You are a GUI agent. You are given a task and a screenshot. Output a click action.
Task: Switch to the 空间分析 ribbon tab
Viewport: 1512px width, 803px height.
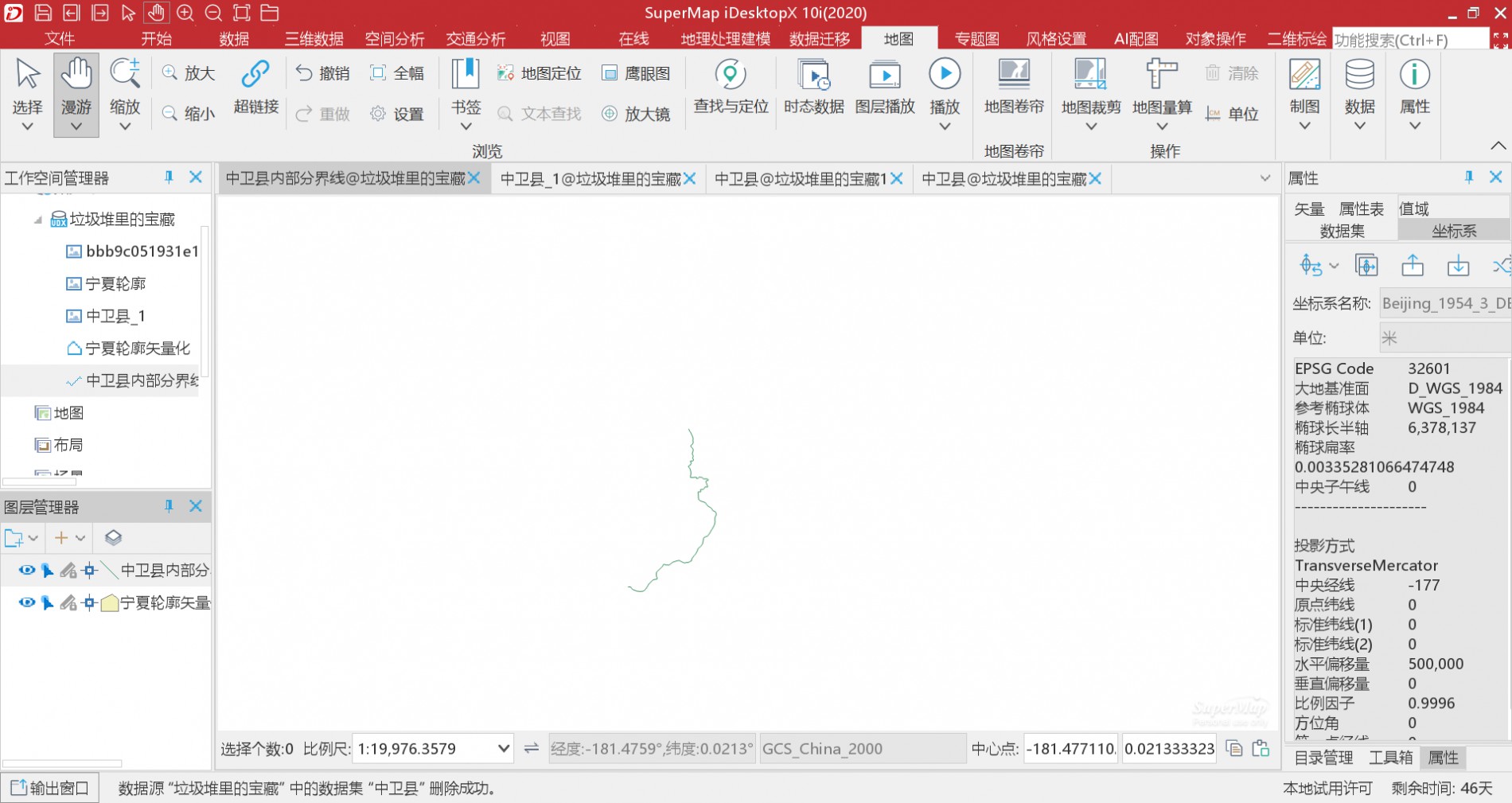point(395,39)
